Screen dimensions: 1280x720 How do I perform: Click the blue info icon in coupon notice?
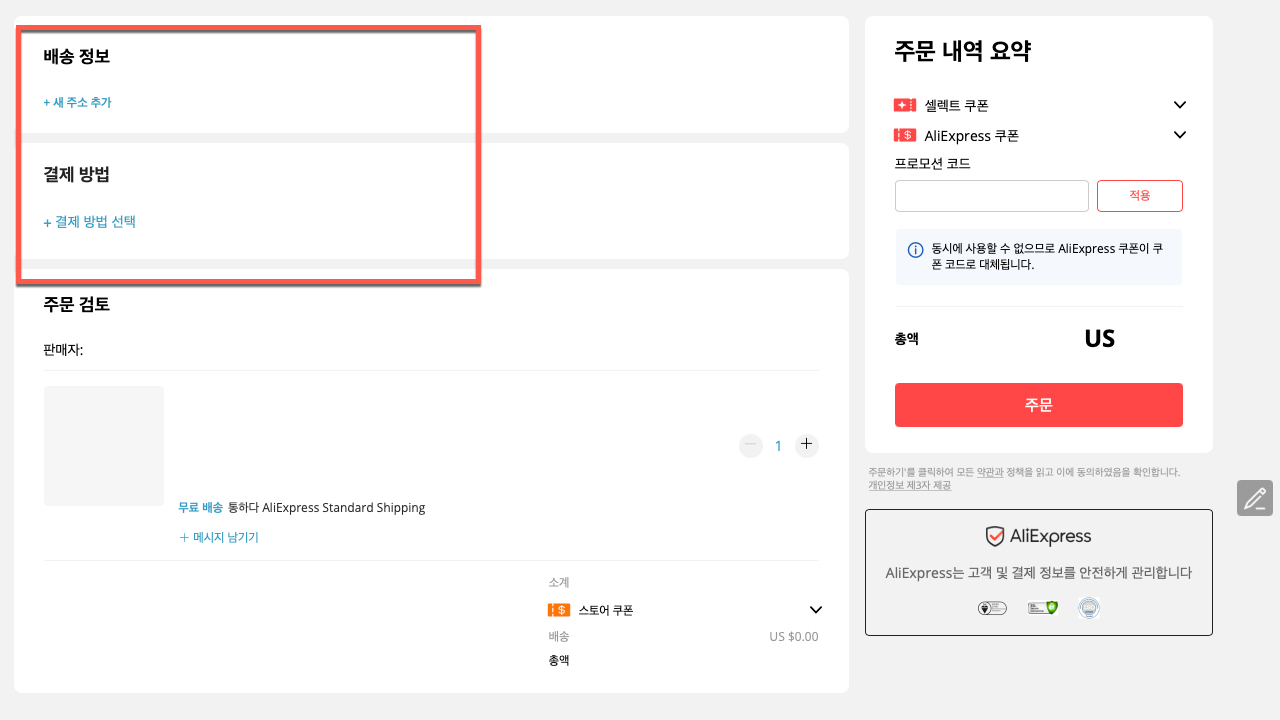tap(915, 250)
